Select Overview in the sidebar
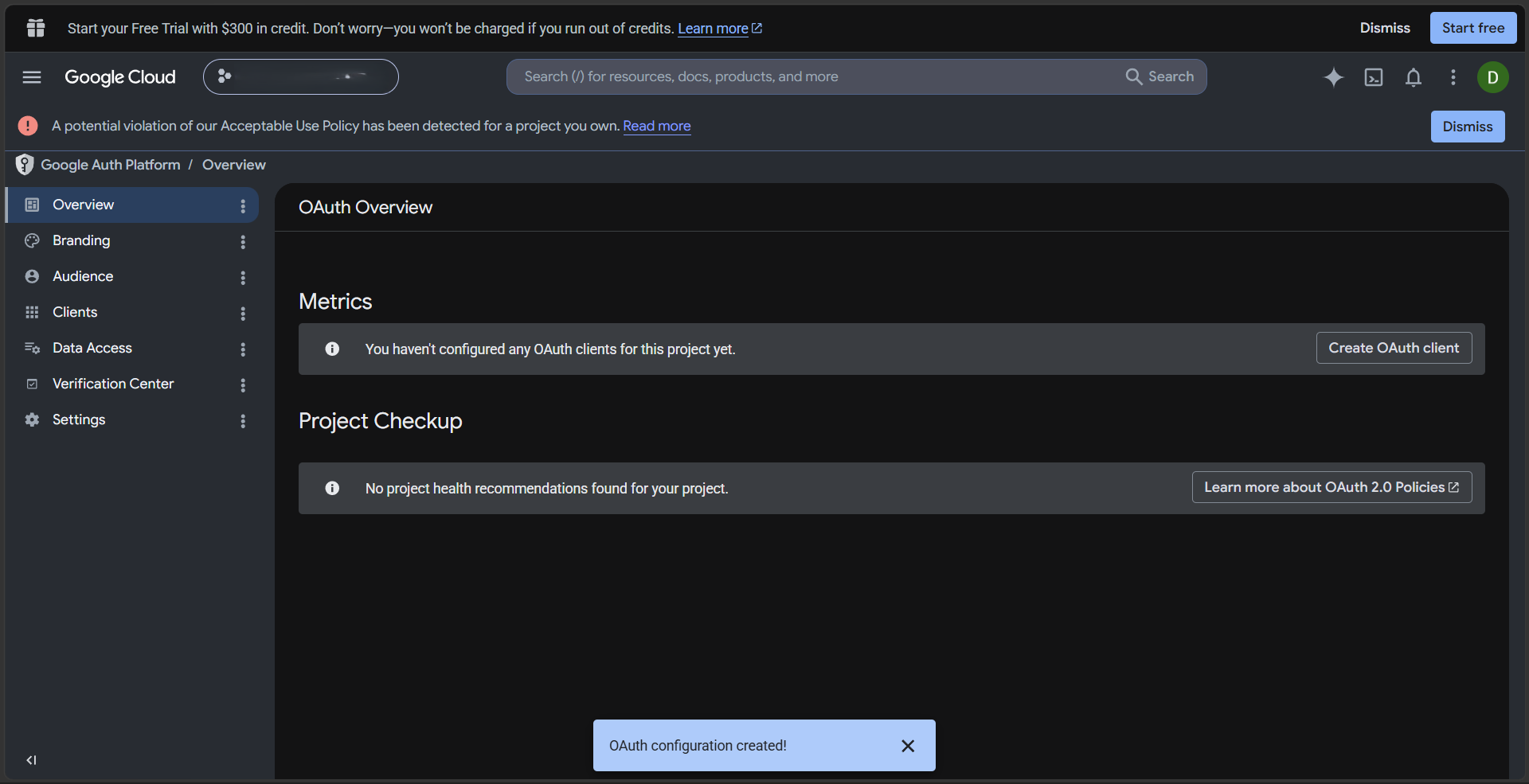The width and height of the screenshot is (1529, 784). pos(132,205)
